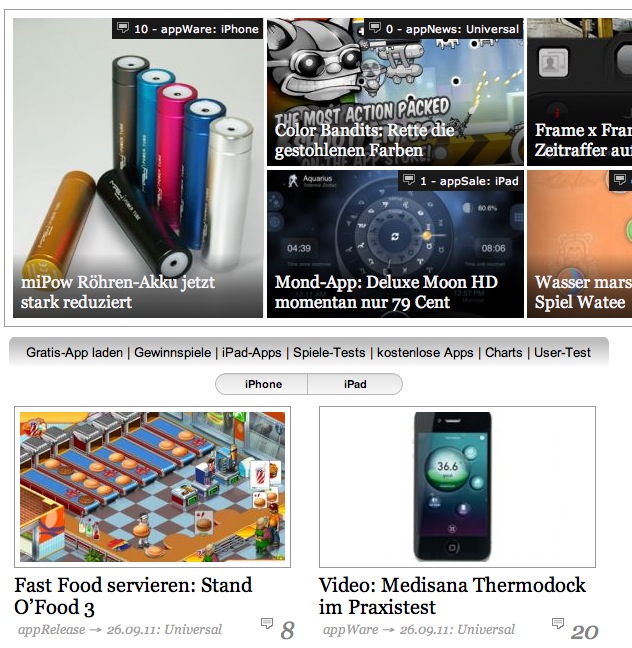Open the Charts navigation link
The height and width of the screenshot is (648, 632).
(x=503, y=353)
